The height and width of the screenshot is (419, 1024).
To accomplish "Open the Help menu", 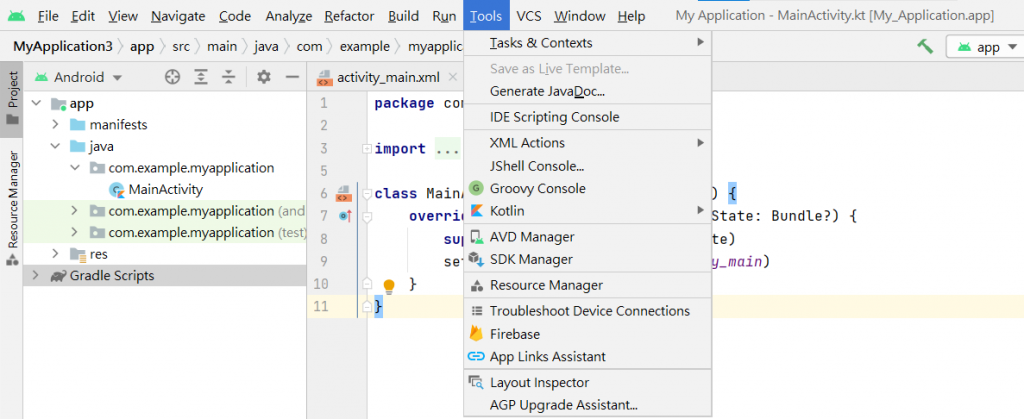I will [632, 16].
